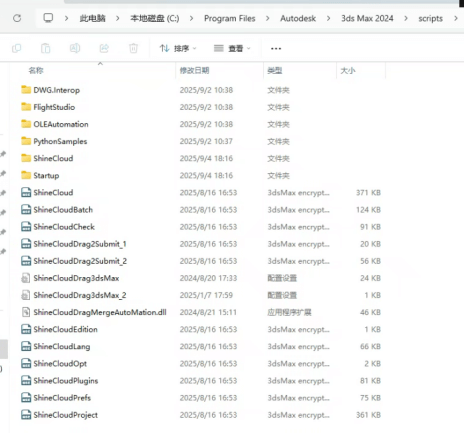The image size is (464, 433).
Task: Go to 3ds Max 2024 in breadcrumb
Action: coord(367,18)
